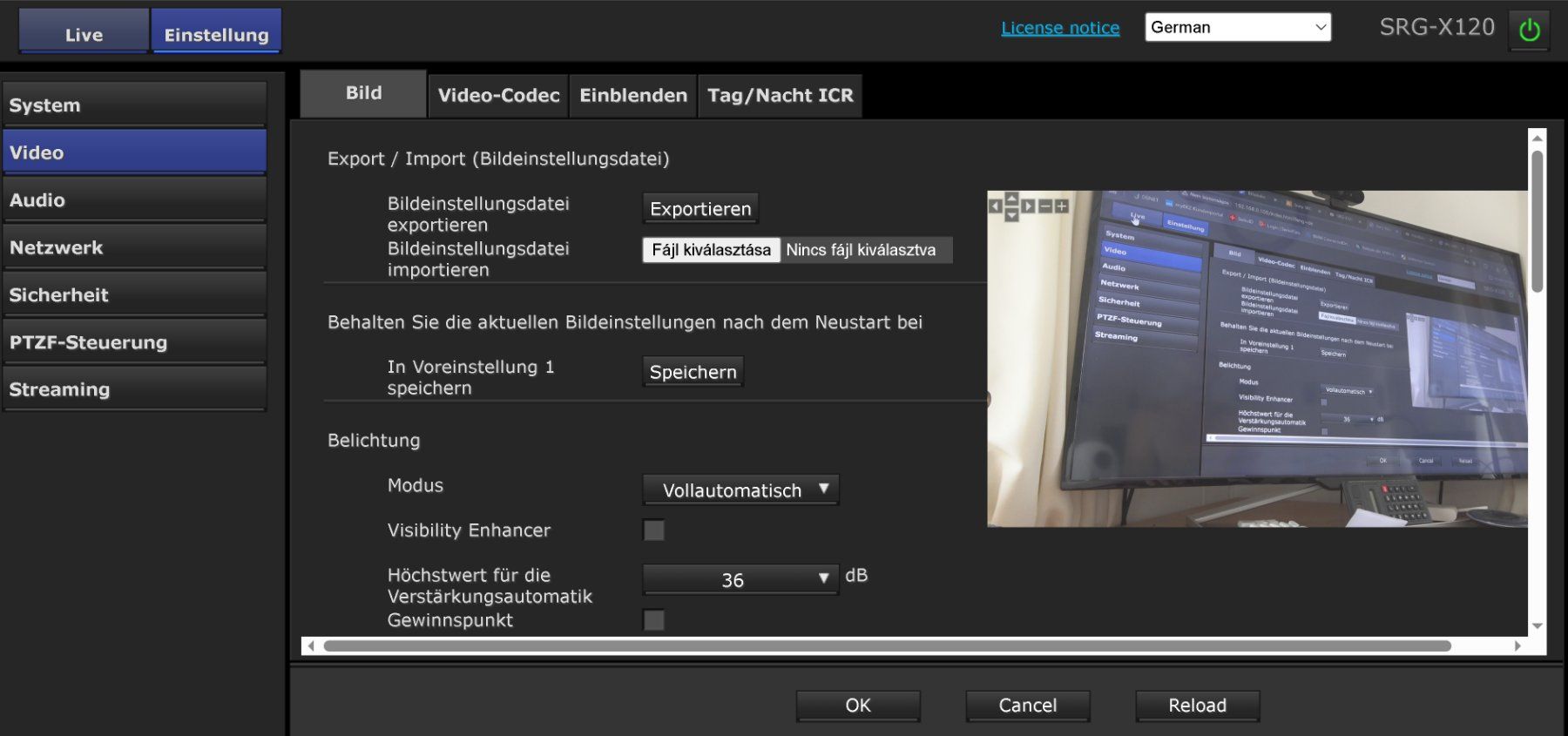Viewport: 1568px width, 736px height.
Task: Click the scroll left arrow
Action: coord(311,645)
